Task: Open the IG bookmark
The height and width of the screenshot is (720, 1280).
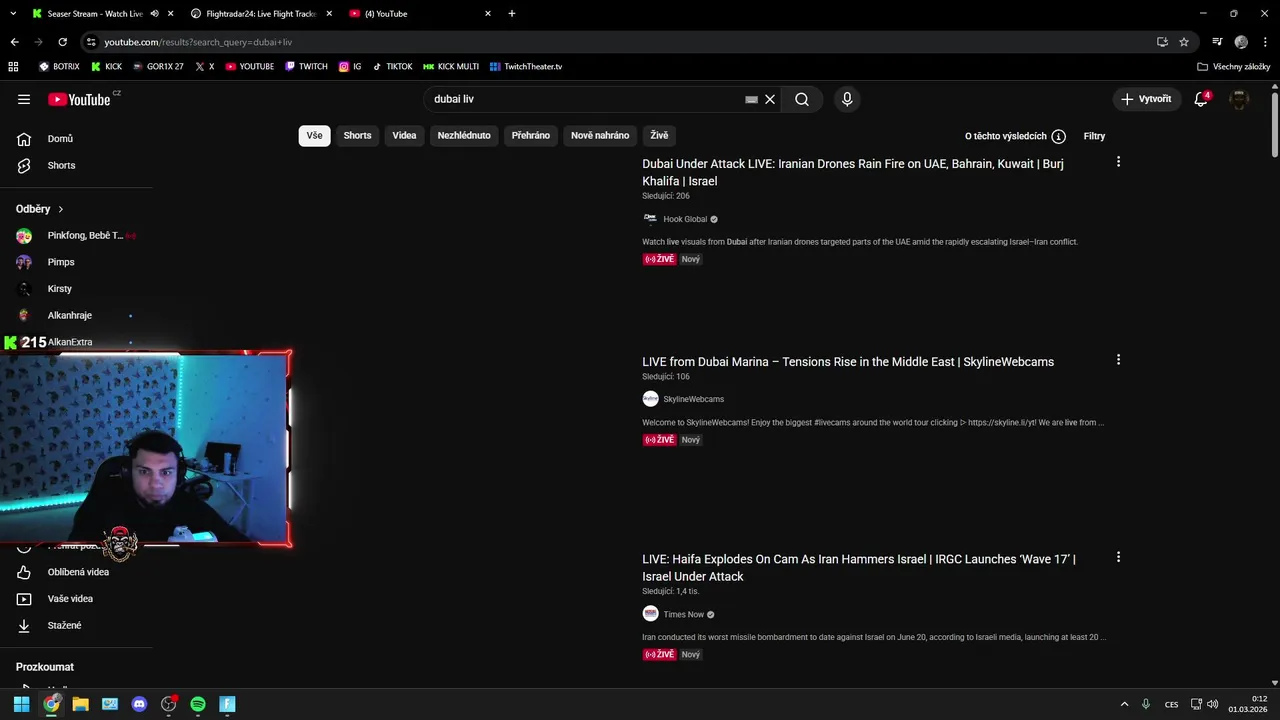Action: click(x=350, y=66)
